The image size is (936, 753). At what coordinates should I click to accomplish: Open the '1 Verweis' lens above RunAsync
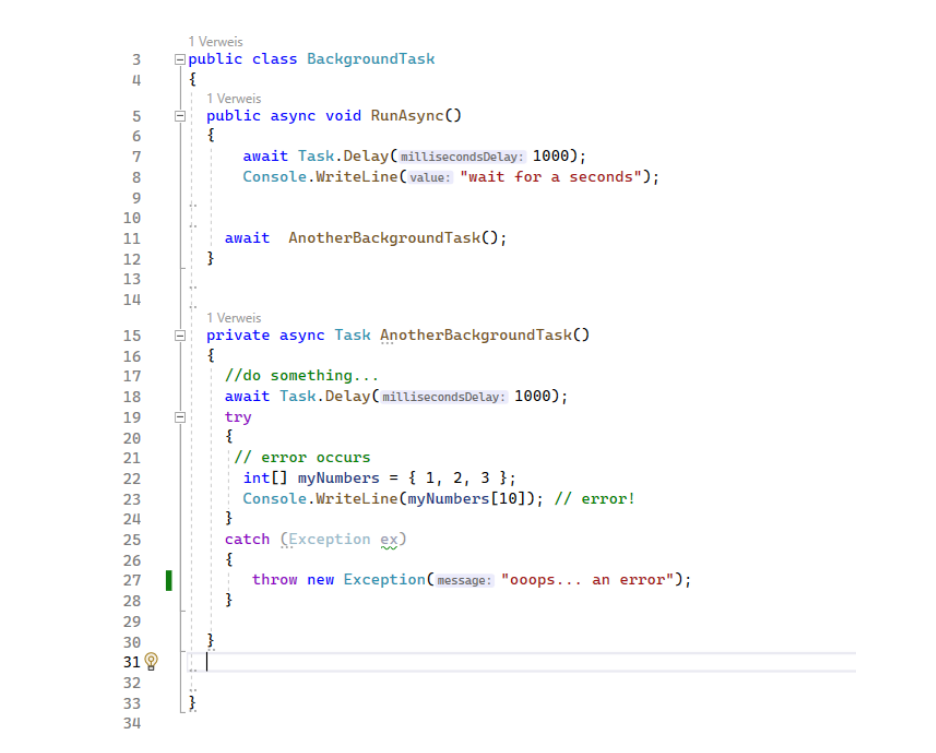(x=234, y=99)
